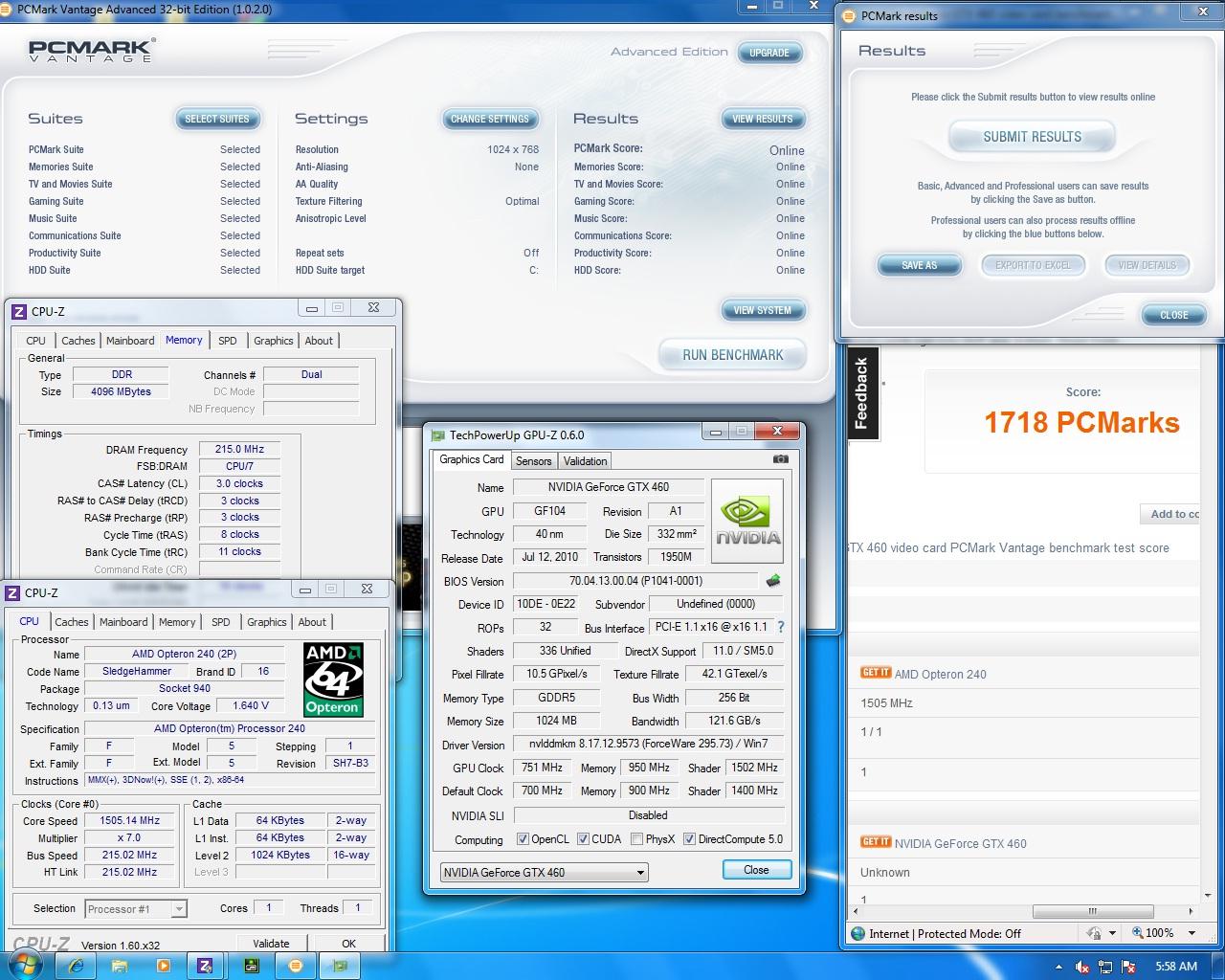Open Graphics tab in processor CPU-Z window
The height and width of the screenshot is (980, 1225).
click(x=266, y=622)
